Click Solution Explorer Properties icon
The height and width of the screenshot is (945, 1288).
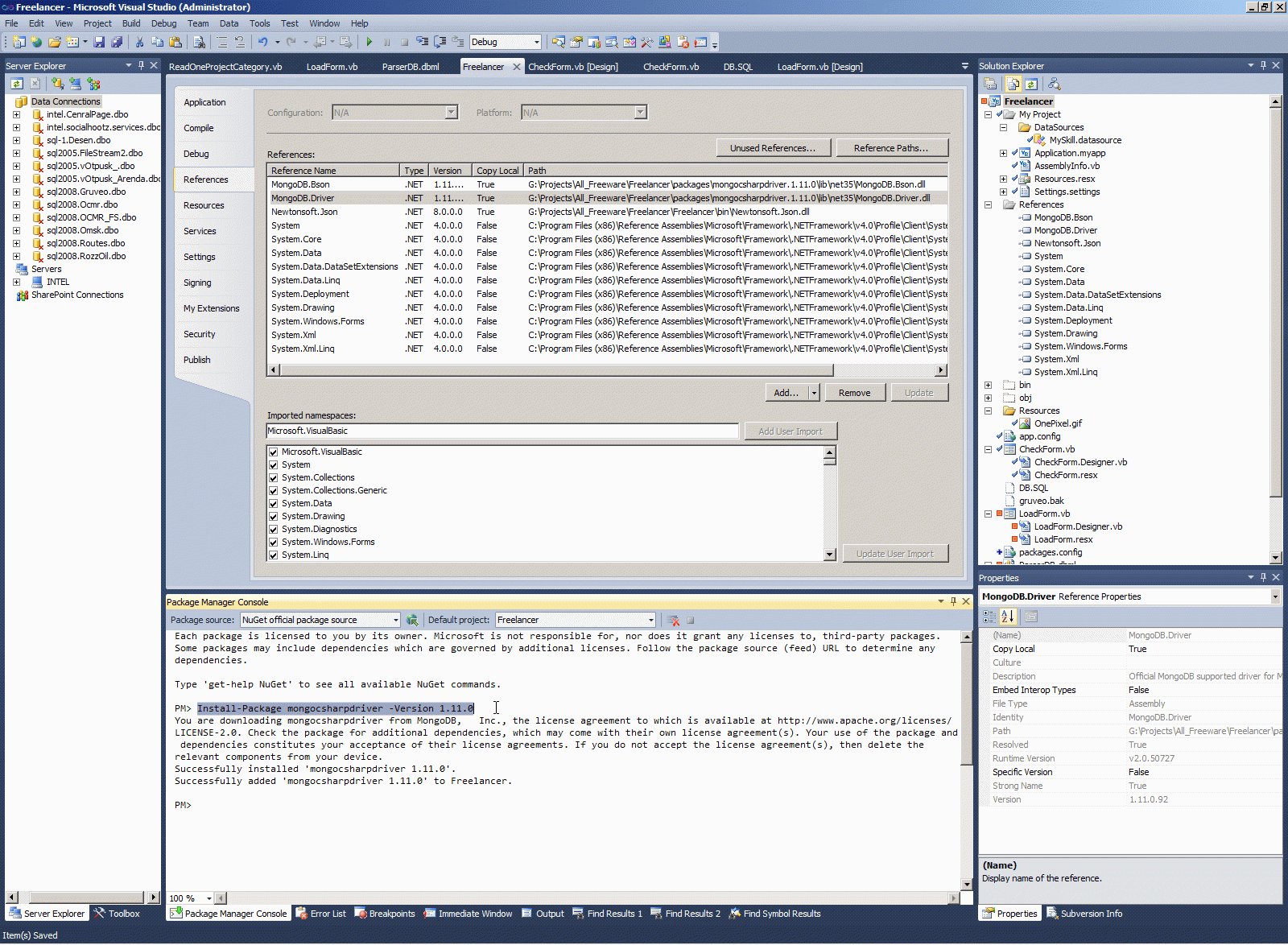click(991, 84)
